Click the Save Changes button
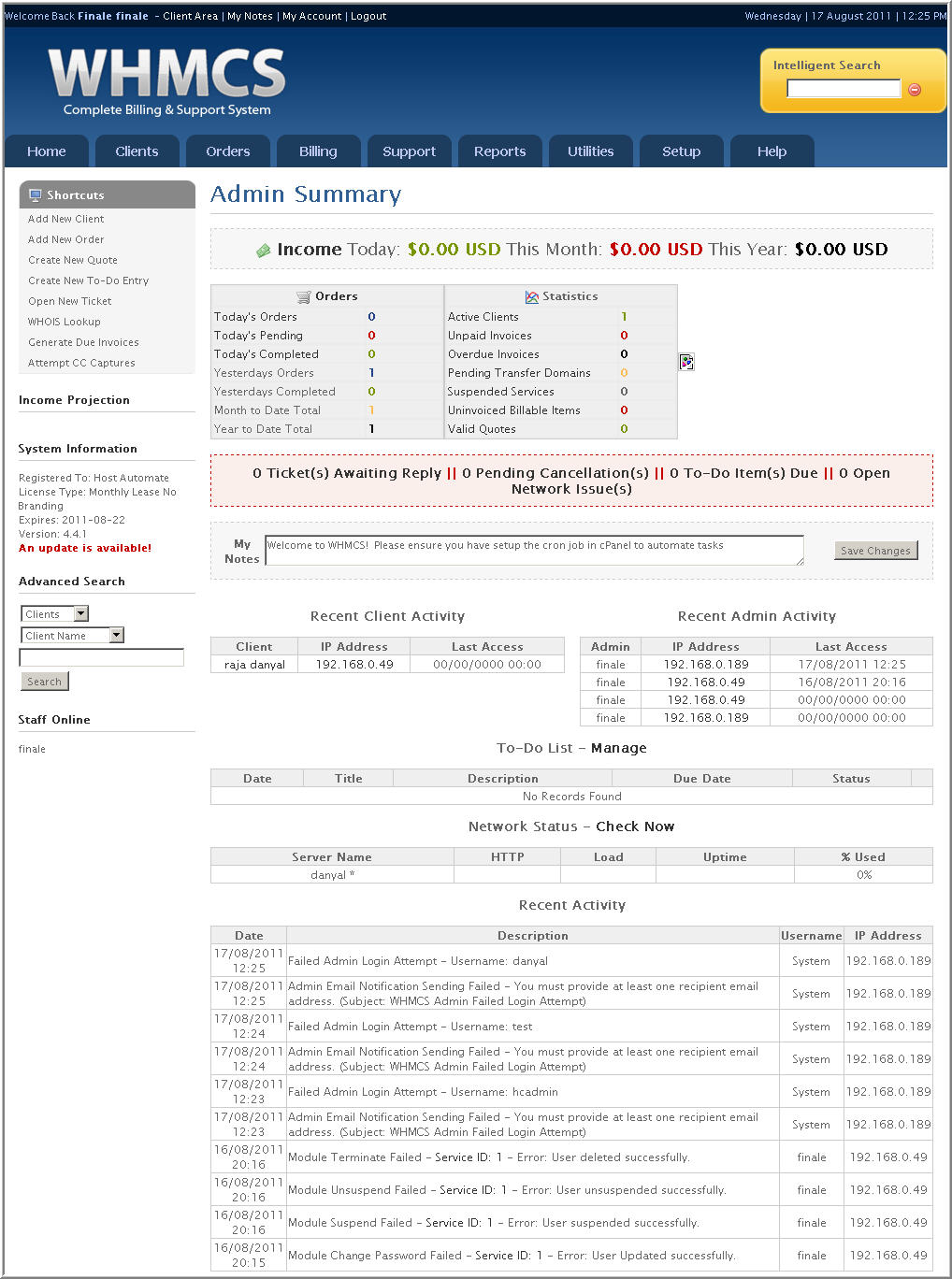 pyautogui.click(x=875, y=551)
